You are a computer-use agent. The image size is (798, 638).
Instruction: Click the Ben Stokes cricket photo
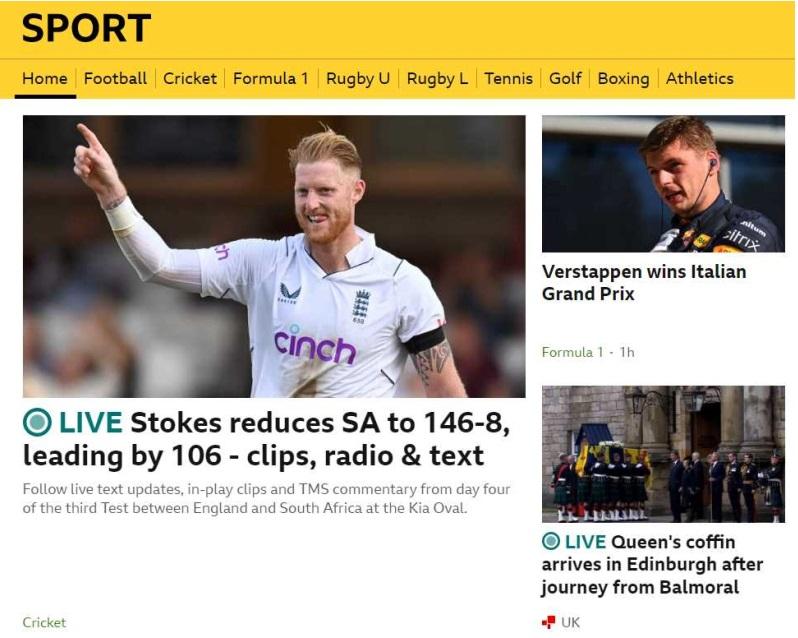click(x=274, y=256)
